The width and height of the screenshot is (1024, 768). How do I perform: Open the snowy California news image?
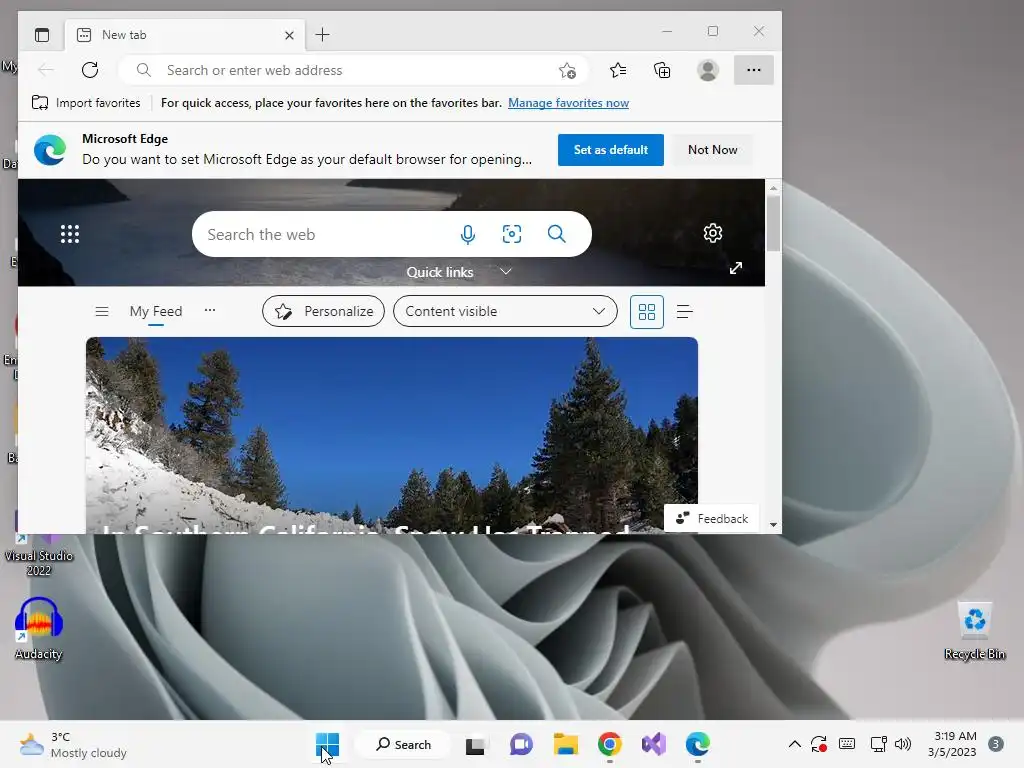[392, 435]
